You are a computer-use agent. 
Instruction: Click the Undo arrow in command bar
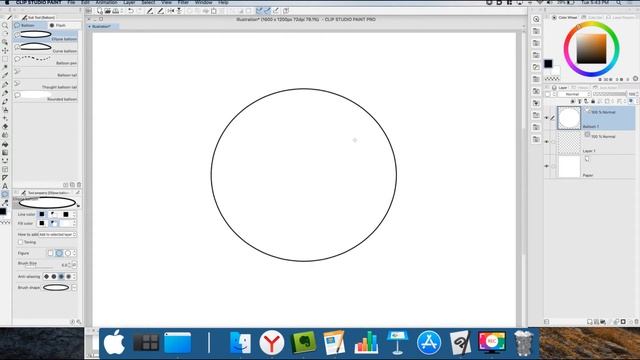pyautogui.click(x=131, y=11)
